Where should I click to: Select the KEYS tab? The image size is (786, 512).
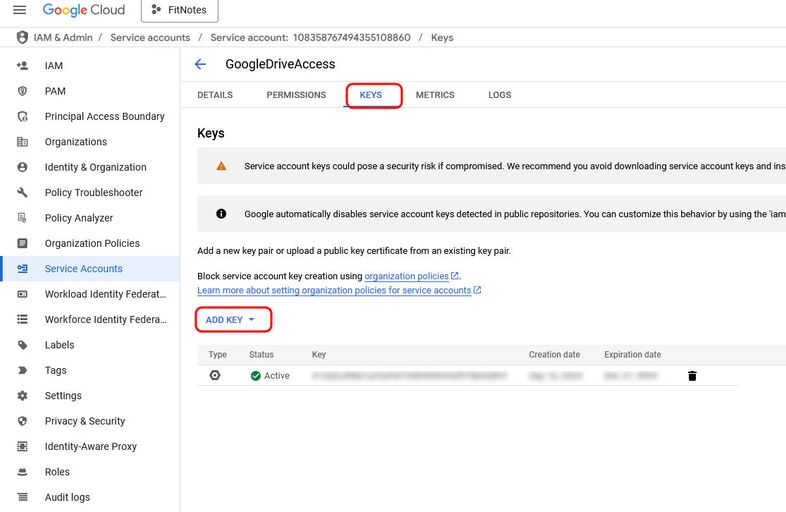pyautogui.click(x=371, y=95)
